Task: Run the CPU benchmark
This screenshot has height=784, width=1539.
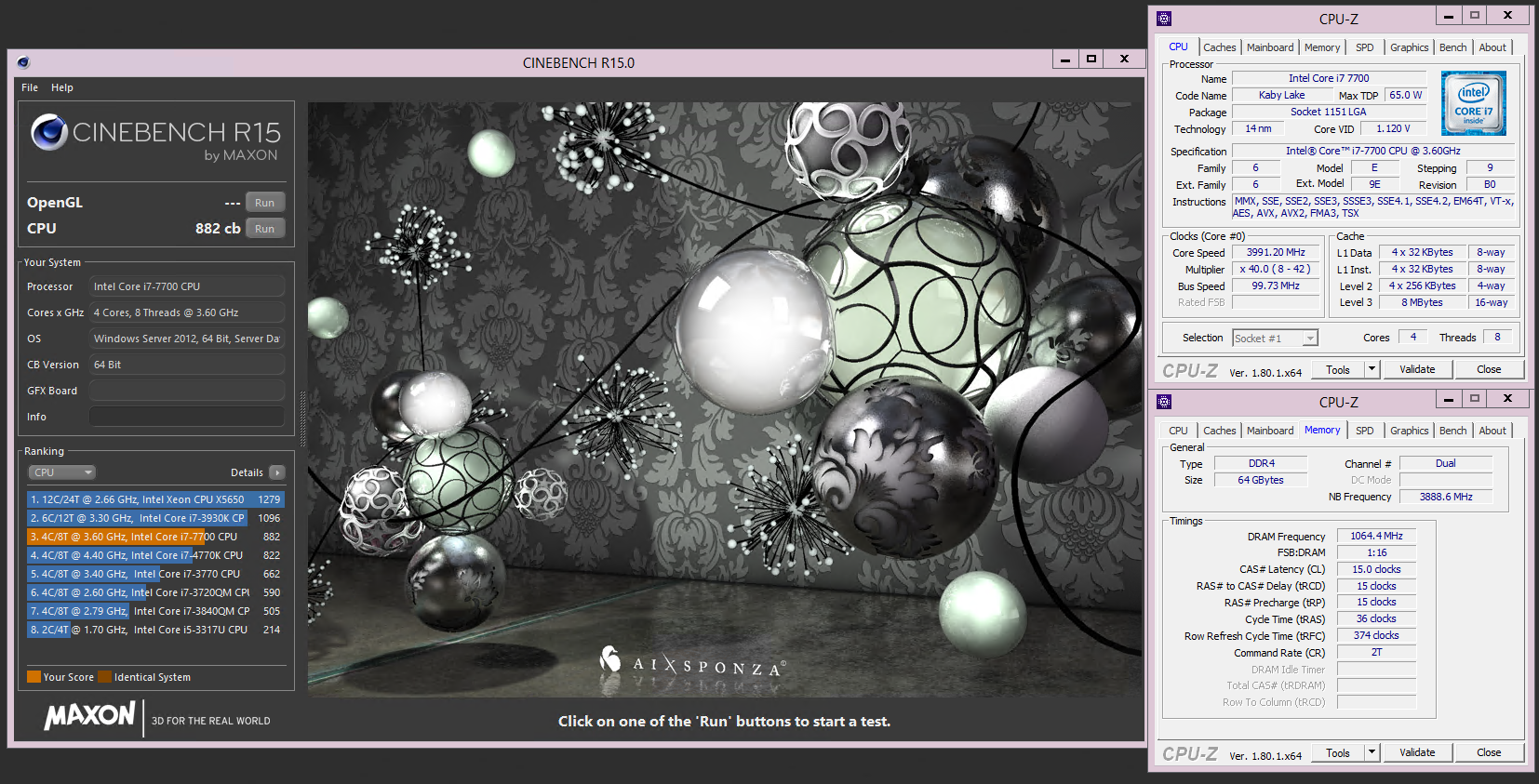Action: tap(265, 229)
